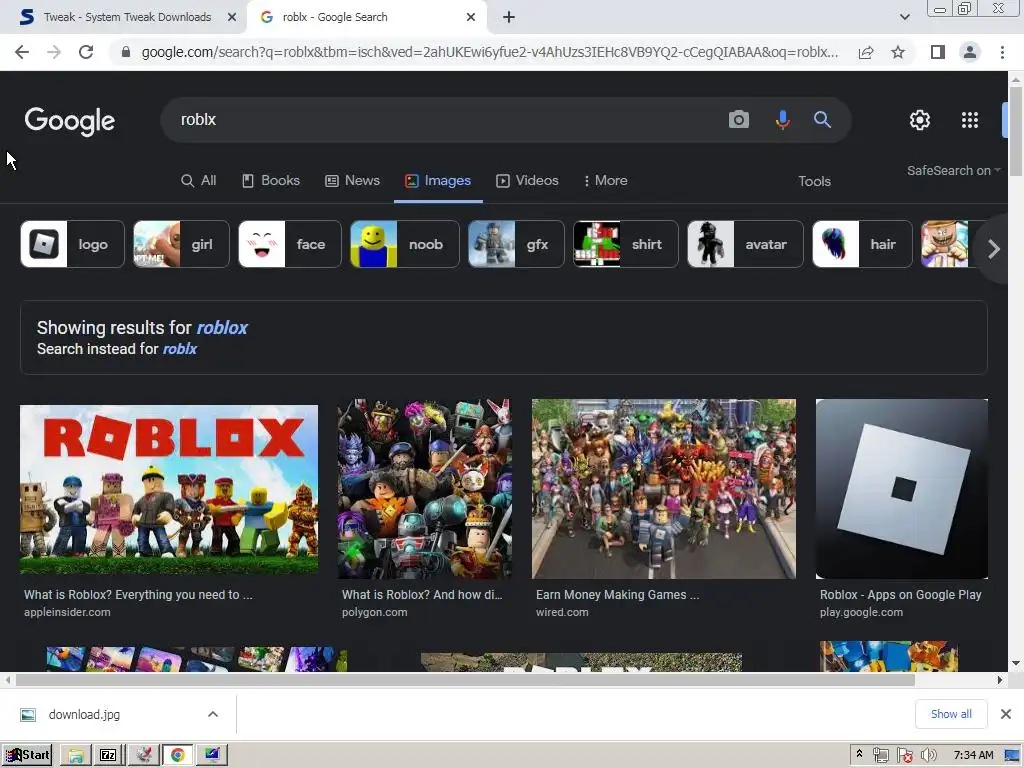Close the downloads bar
1024x768 pixels.
[x=1006, y=714]
